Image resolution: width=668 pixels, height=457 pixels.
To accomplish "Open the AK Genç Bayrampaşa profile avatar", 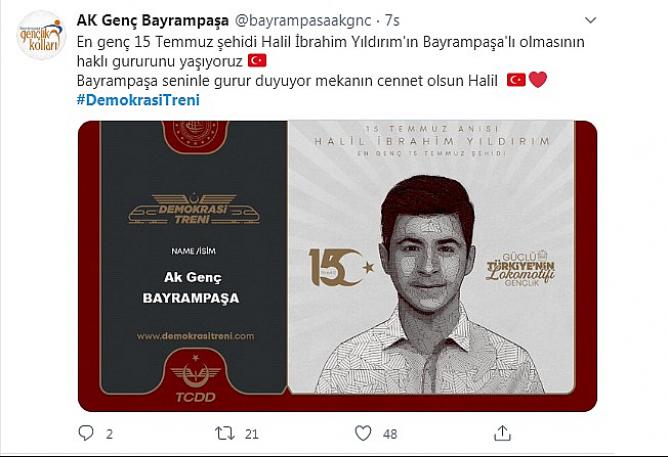I will click(41, 35).
